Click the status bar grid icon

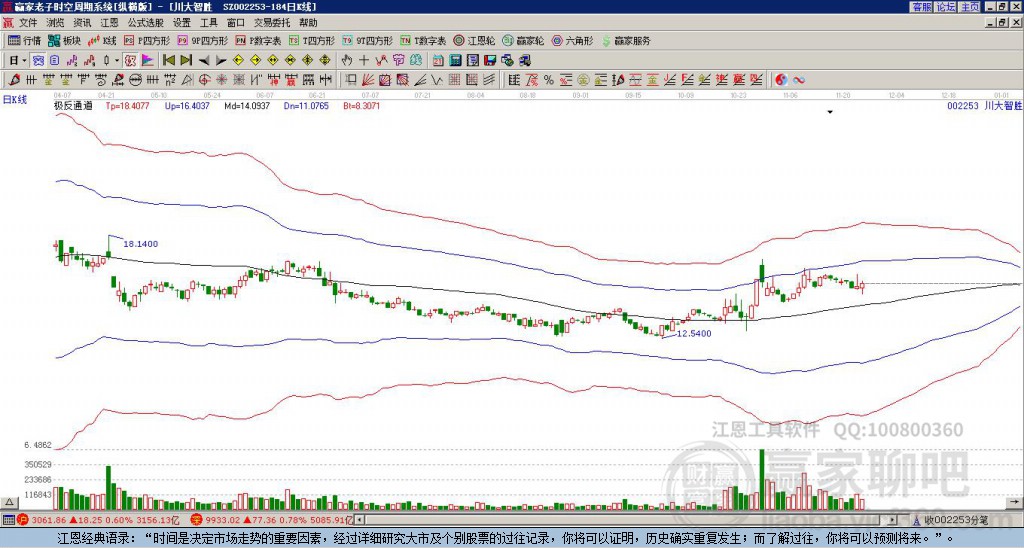pos(8,520)
